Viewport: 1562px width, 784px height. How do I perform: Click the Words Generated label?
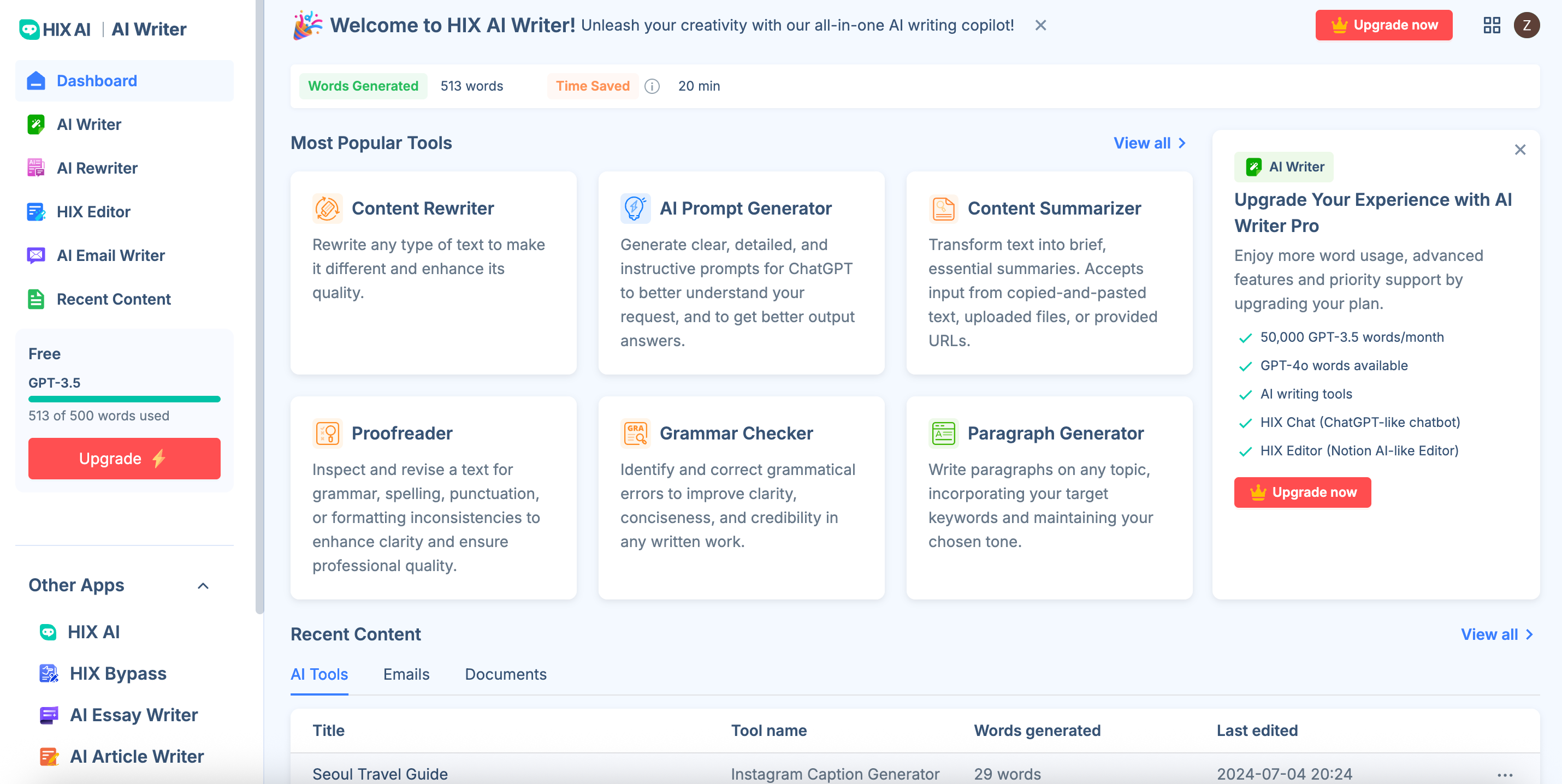click(x=363, y=86)
